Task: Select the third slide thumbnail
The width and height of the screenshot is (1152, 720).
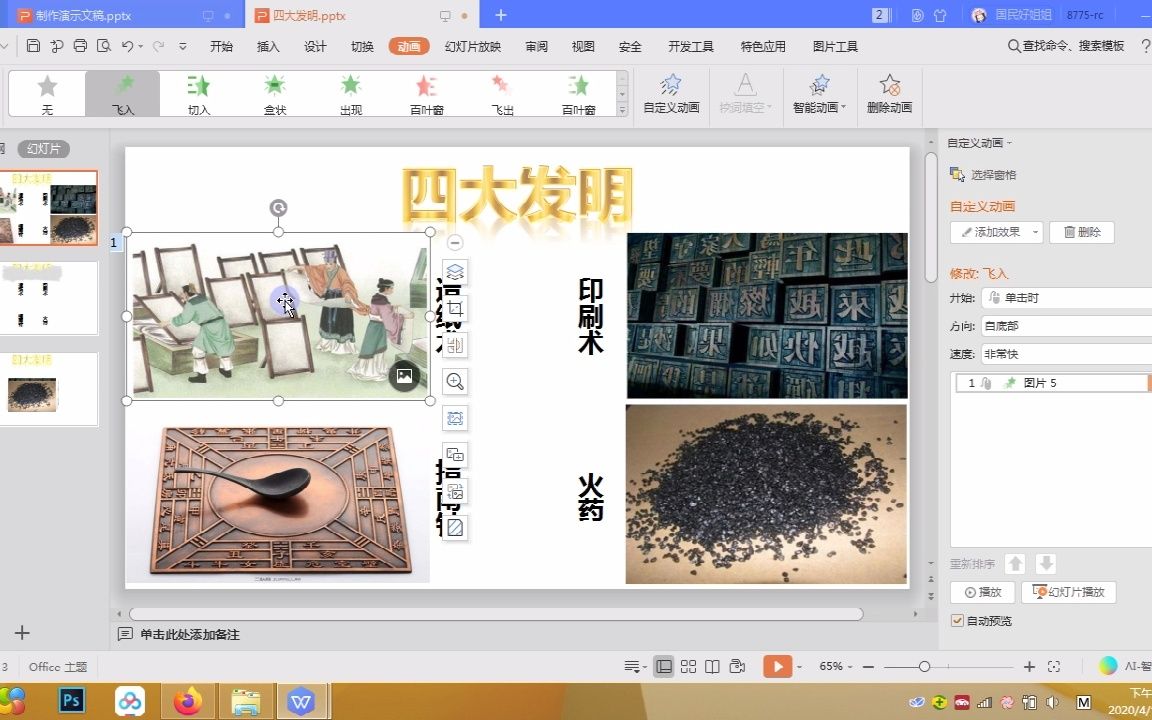Action: pyautogui.click(x=50, y=389)
